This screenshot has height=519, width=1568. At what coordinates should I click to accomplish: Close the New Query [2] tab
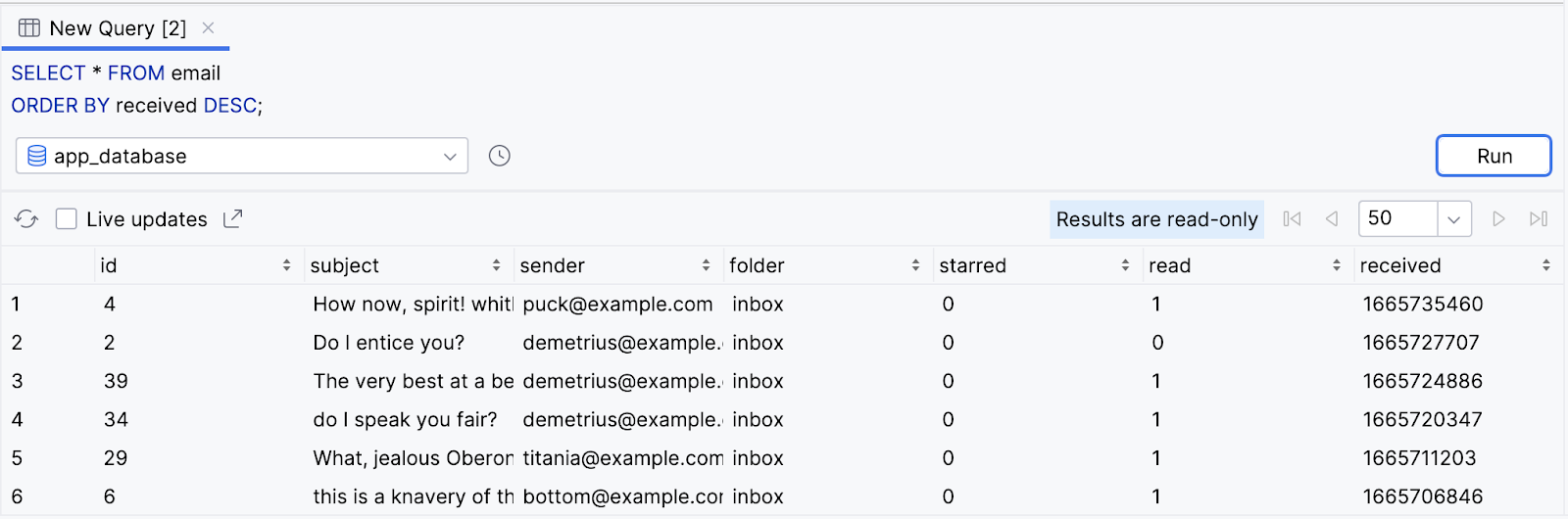coord(208,28)
